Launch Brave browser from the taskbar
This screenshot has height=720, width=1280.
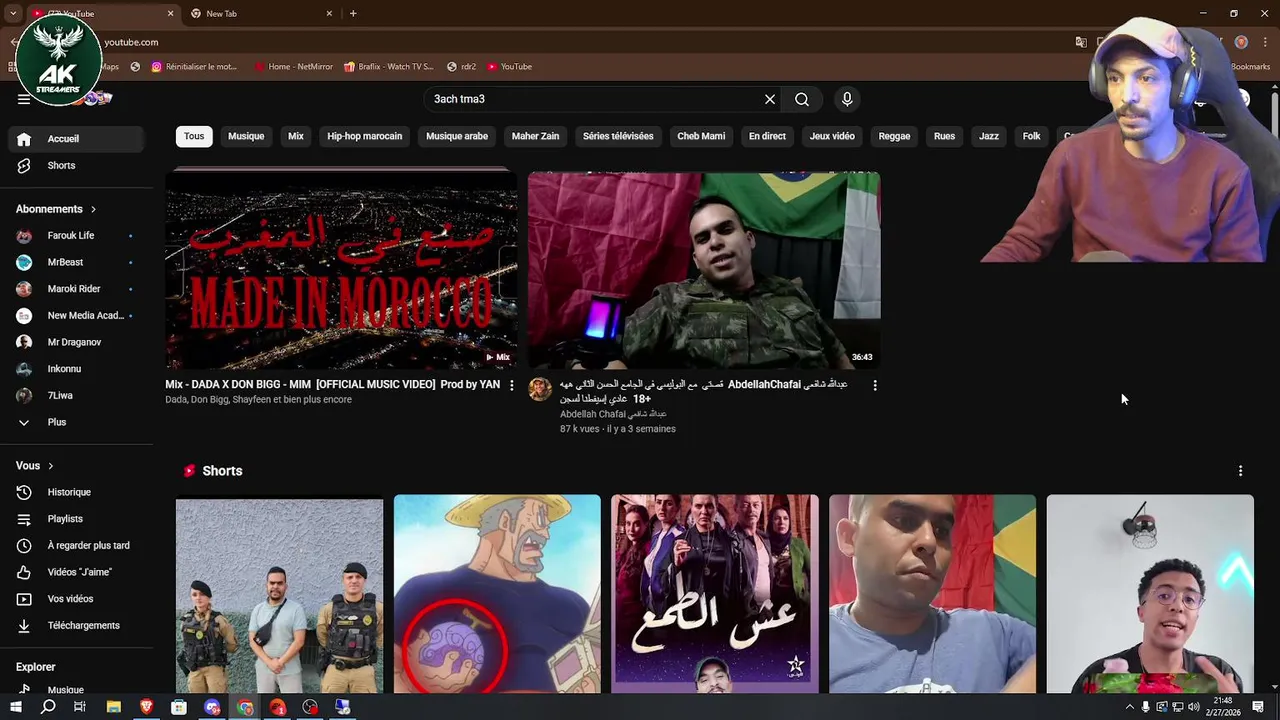click(x=147, y=707)
